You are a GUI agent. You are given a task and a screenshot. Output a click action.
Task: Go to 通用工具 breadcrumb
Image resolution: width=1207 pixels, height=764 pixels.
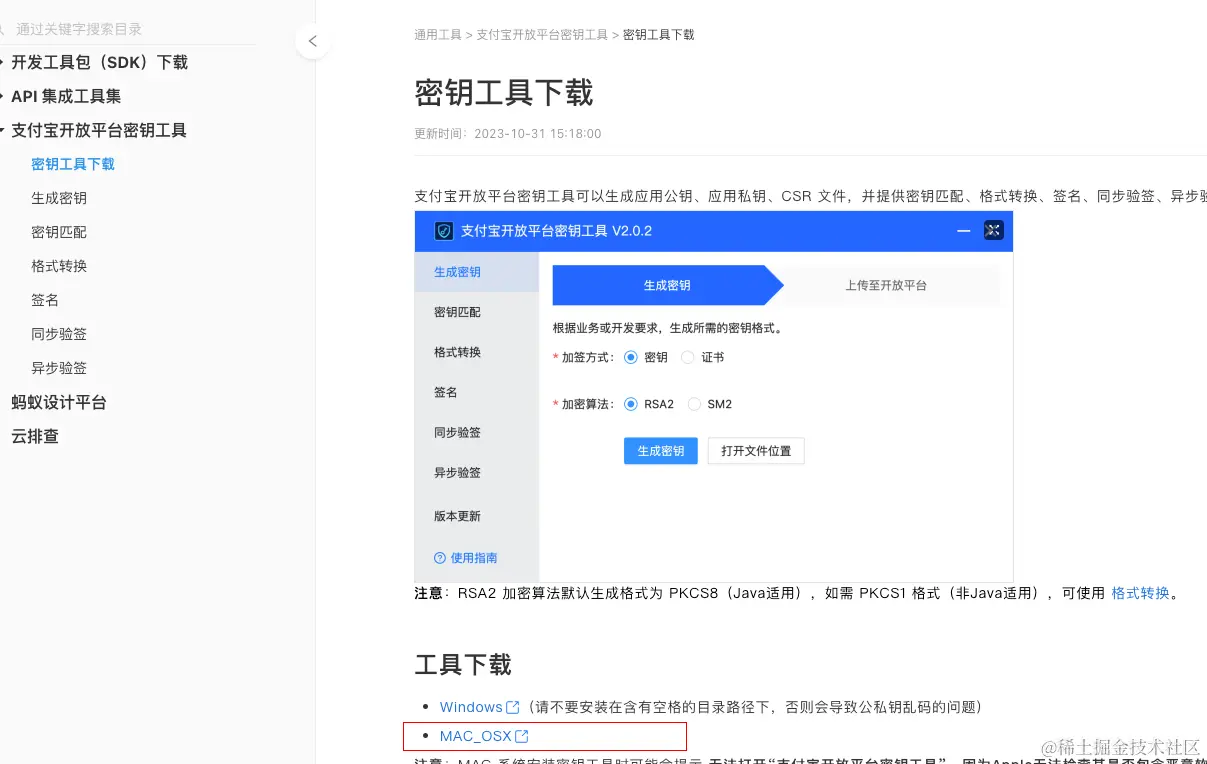click(x=438, y=34)
